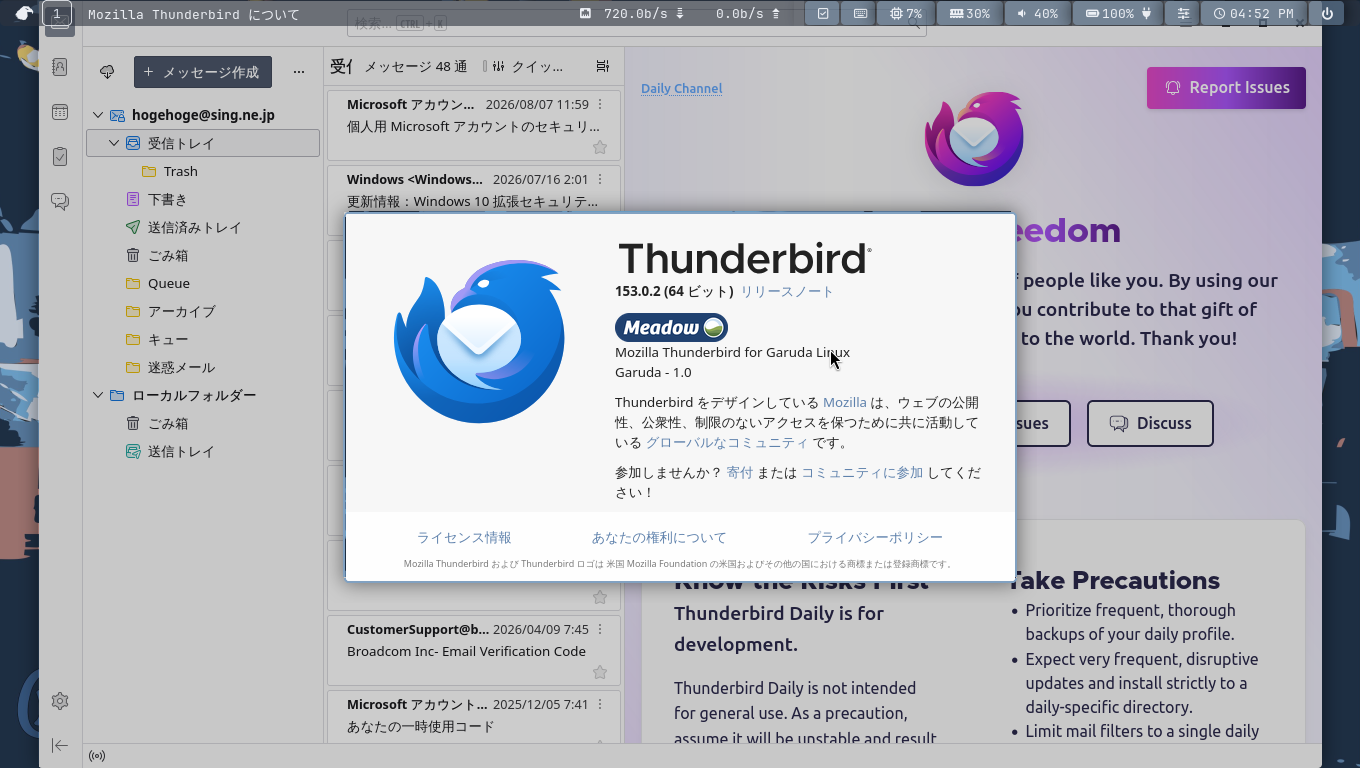
Task: Collapse the hogehoge@sing.ne.jp account tree
Action: coord(98,115)
